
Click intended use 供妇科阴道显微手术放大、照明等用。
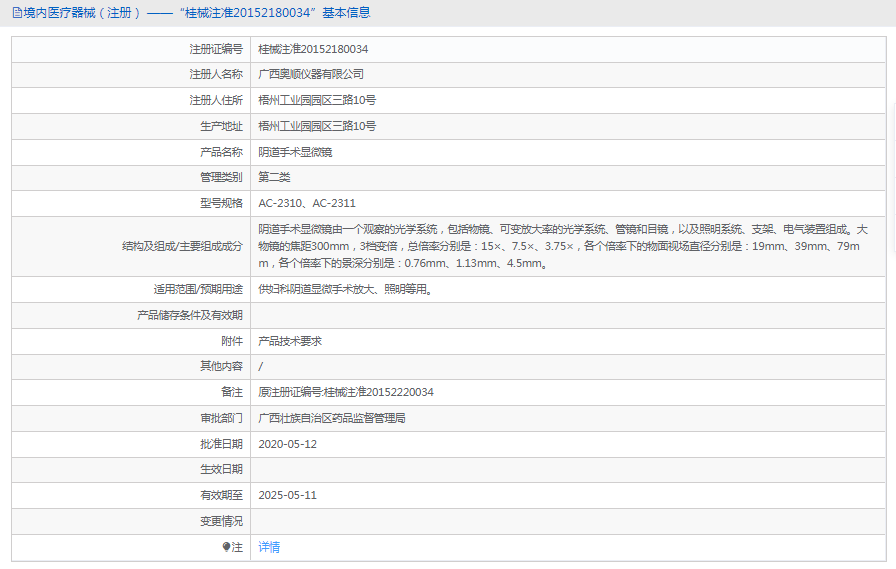point(347,290)
